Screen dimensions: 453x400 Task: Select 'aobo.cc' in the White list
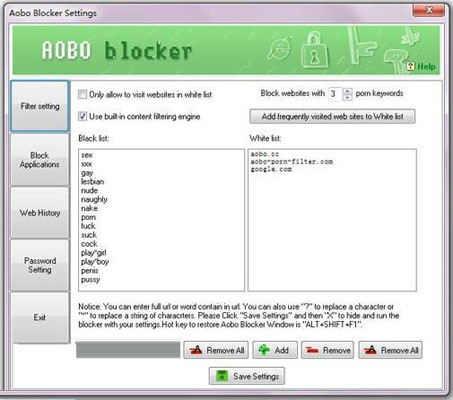[265, 154]
